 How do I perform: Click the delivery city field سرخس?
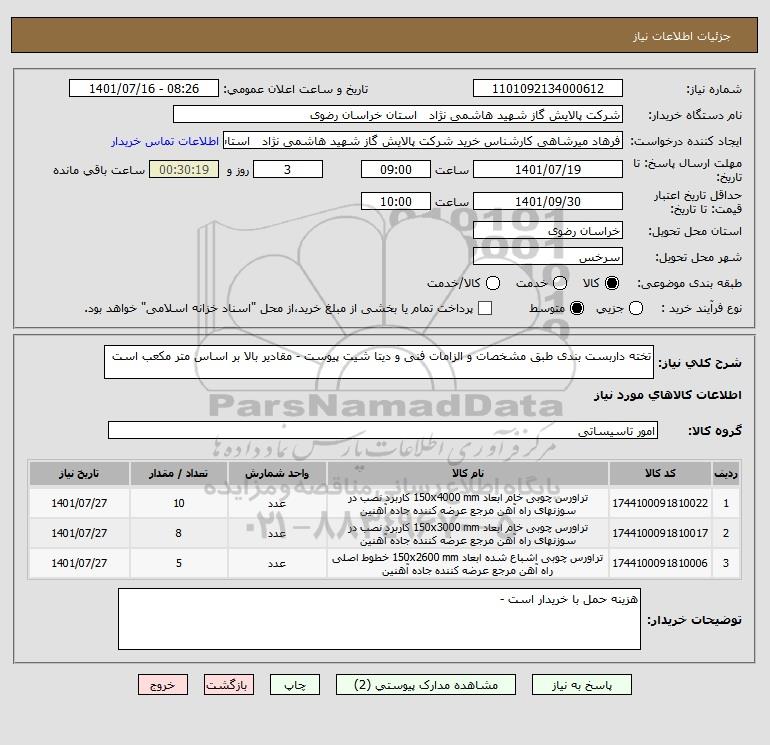548,257
